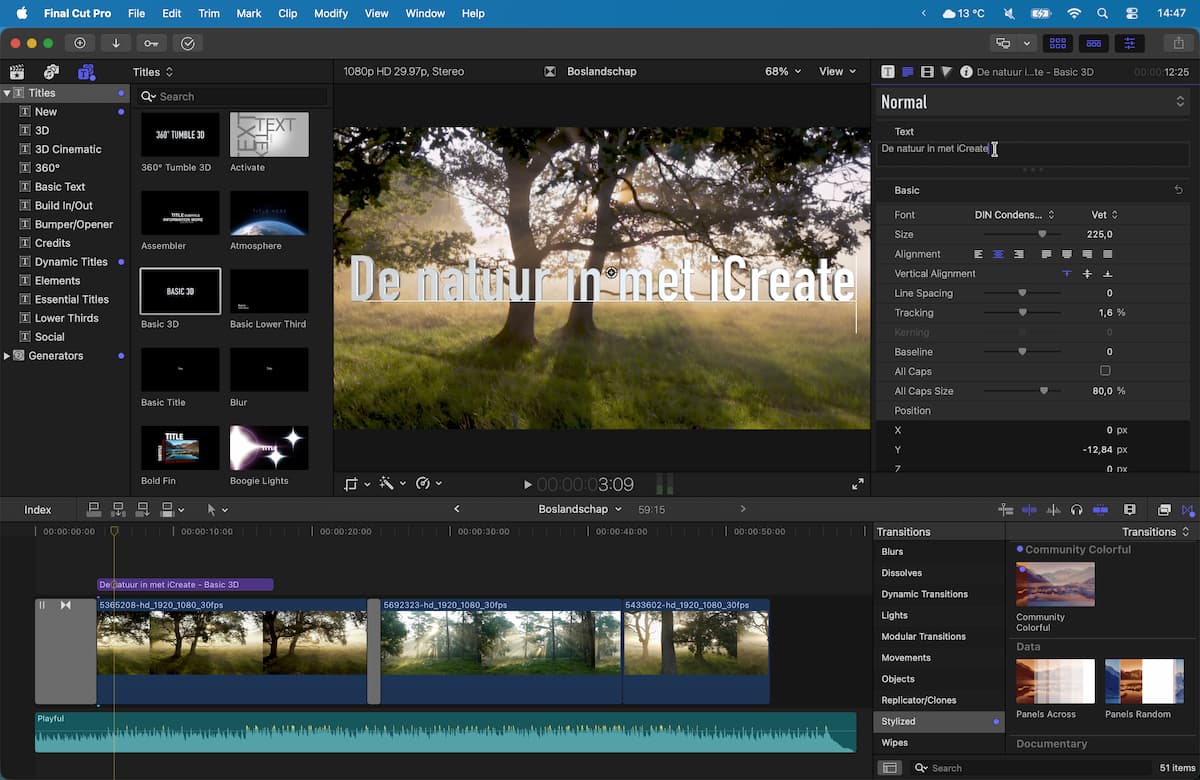Open the Clip menu
The image size is (1200, 780).
(x=287, y=13)
